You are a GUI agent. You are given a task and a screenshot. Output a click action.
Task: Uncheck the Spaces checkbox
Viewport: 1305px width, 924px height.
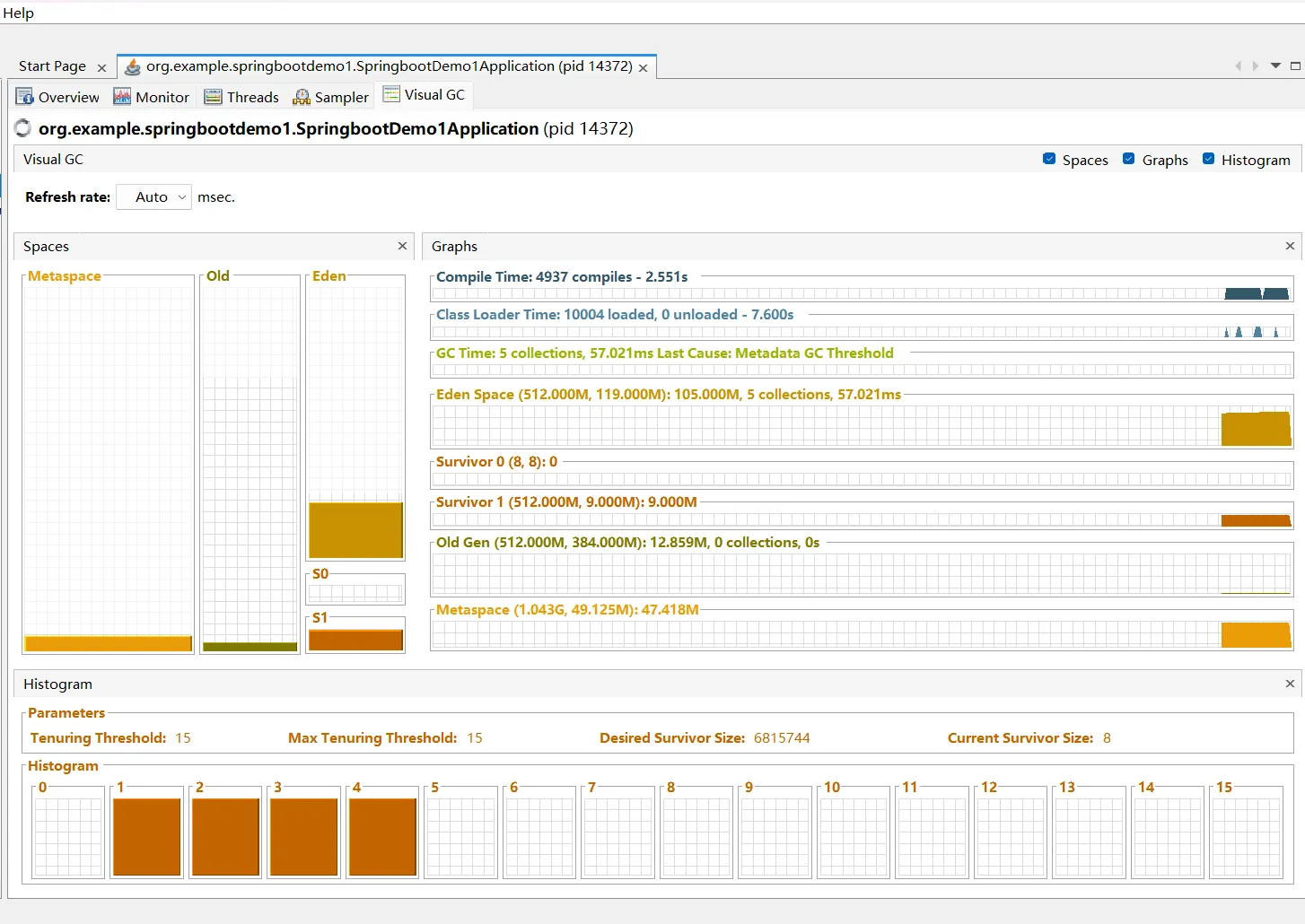(x=1049, y=159)
